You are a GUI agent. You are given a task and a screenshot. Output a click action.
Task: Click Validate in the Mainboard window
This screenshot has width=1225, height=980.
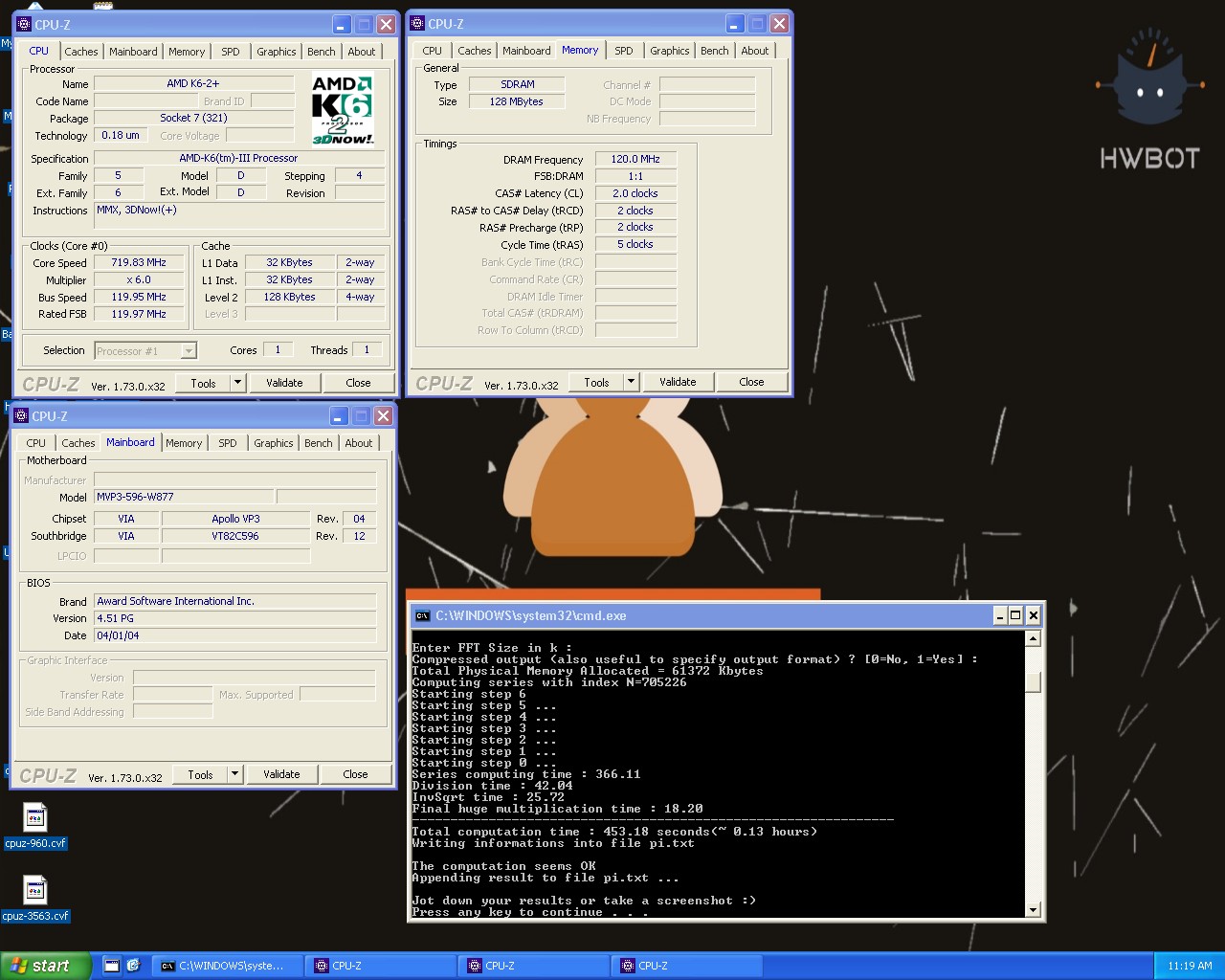281,774
